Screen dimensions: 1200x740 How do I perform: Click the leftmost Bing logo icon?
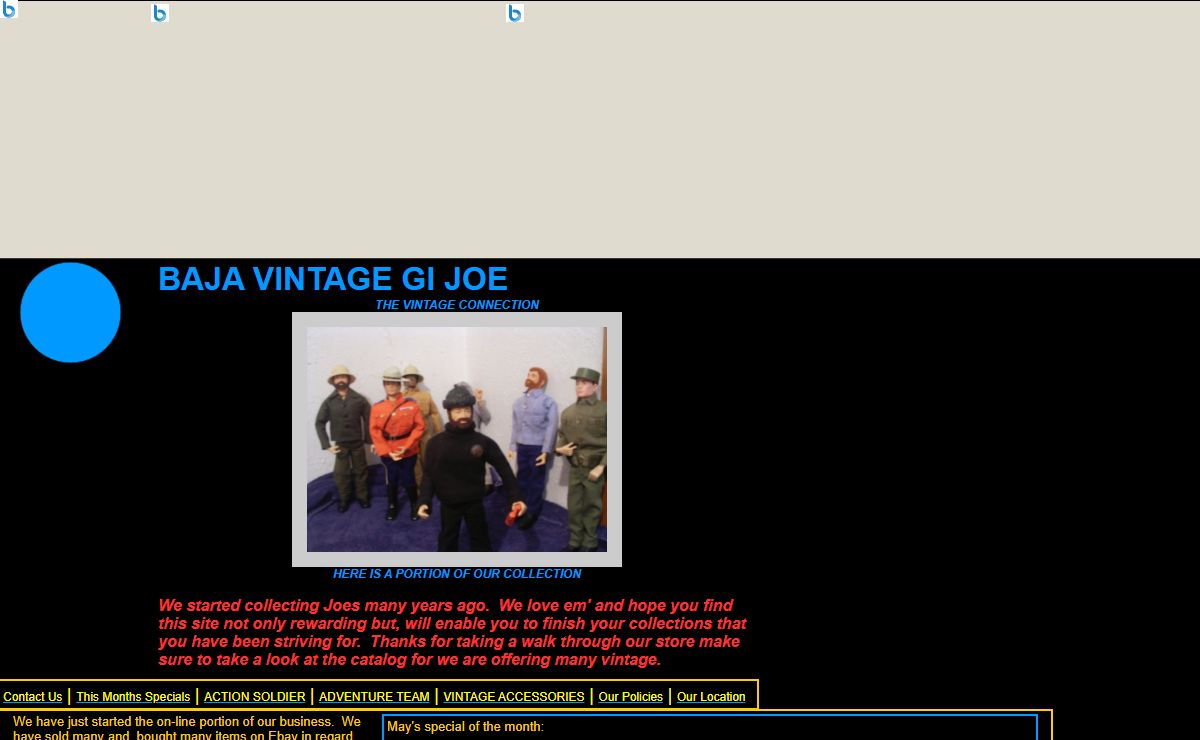click(x=9, y=9)
